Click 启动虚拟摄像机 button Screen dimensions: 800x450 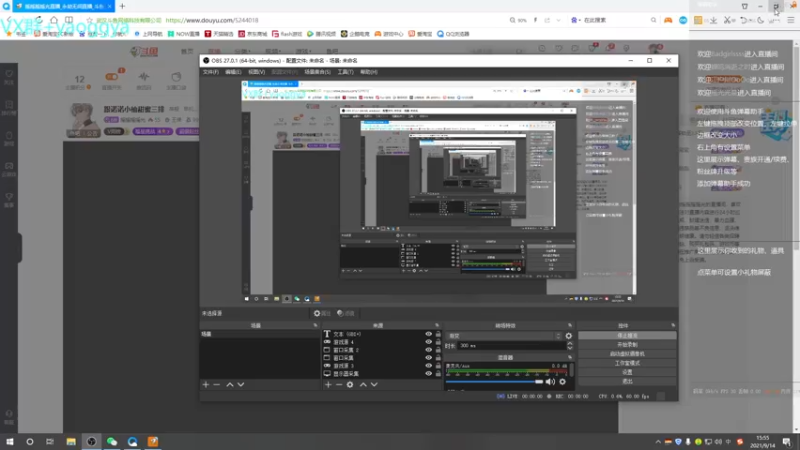click(x=627, y=354)
